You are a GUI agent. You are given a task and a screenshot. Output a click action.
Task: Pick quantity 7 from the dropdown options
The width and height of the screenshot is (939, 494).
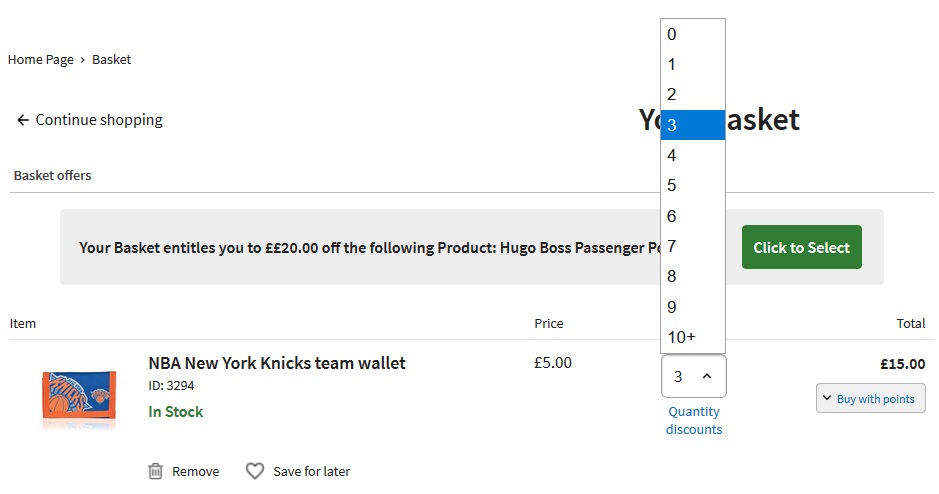693,246
